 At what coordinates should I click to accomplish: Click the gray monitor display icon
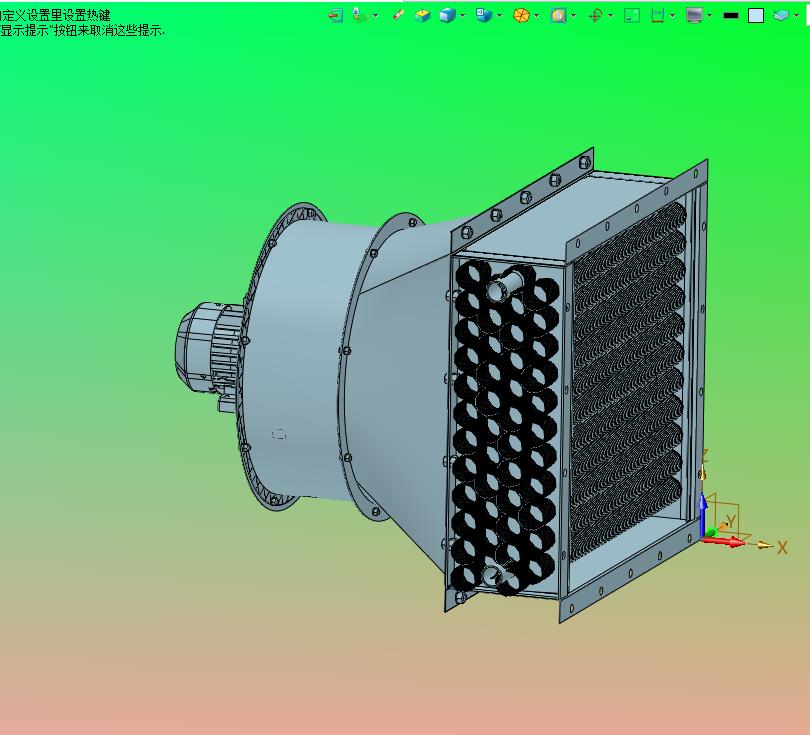click(x=694, y=15)
